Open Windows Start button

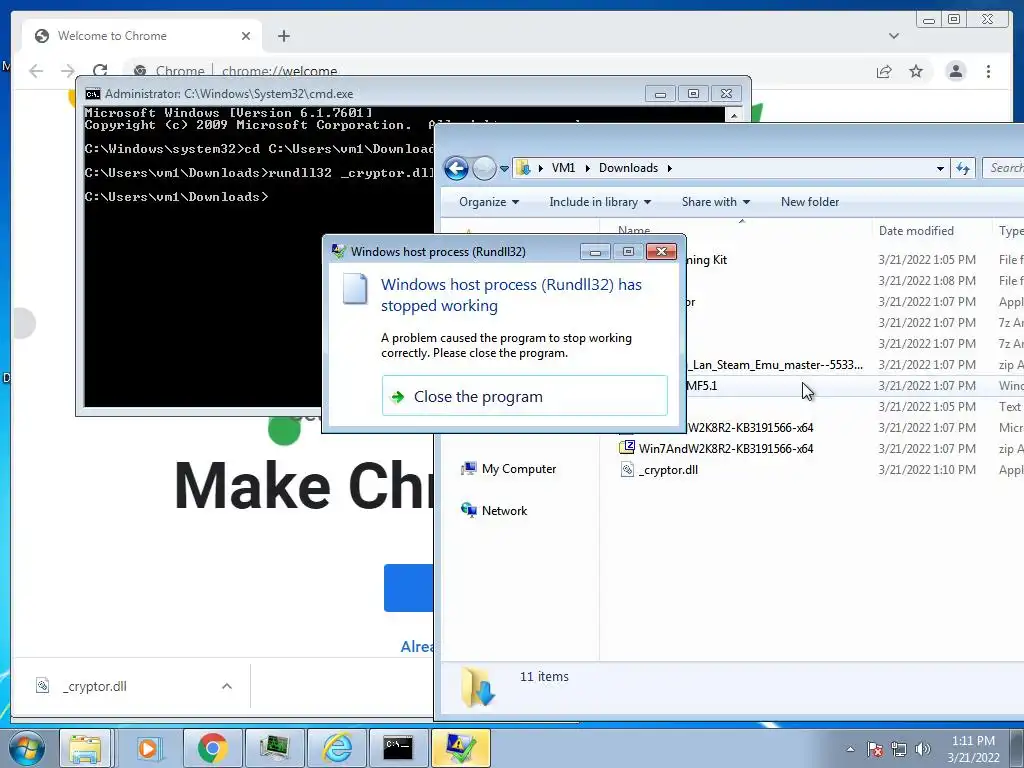[x=26, y=748]
